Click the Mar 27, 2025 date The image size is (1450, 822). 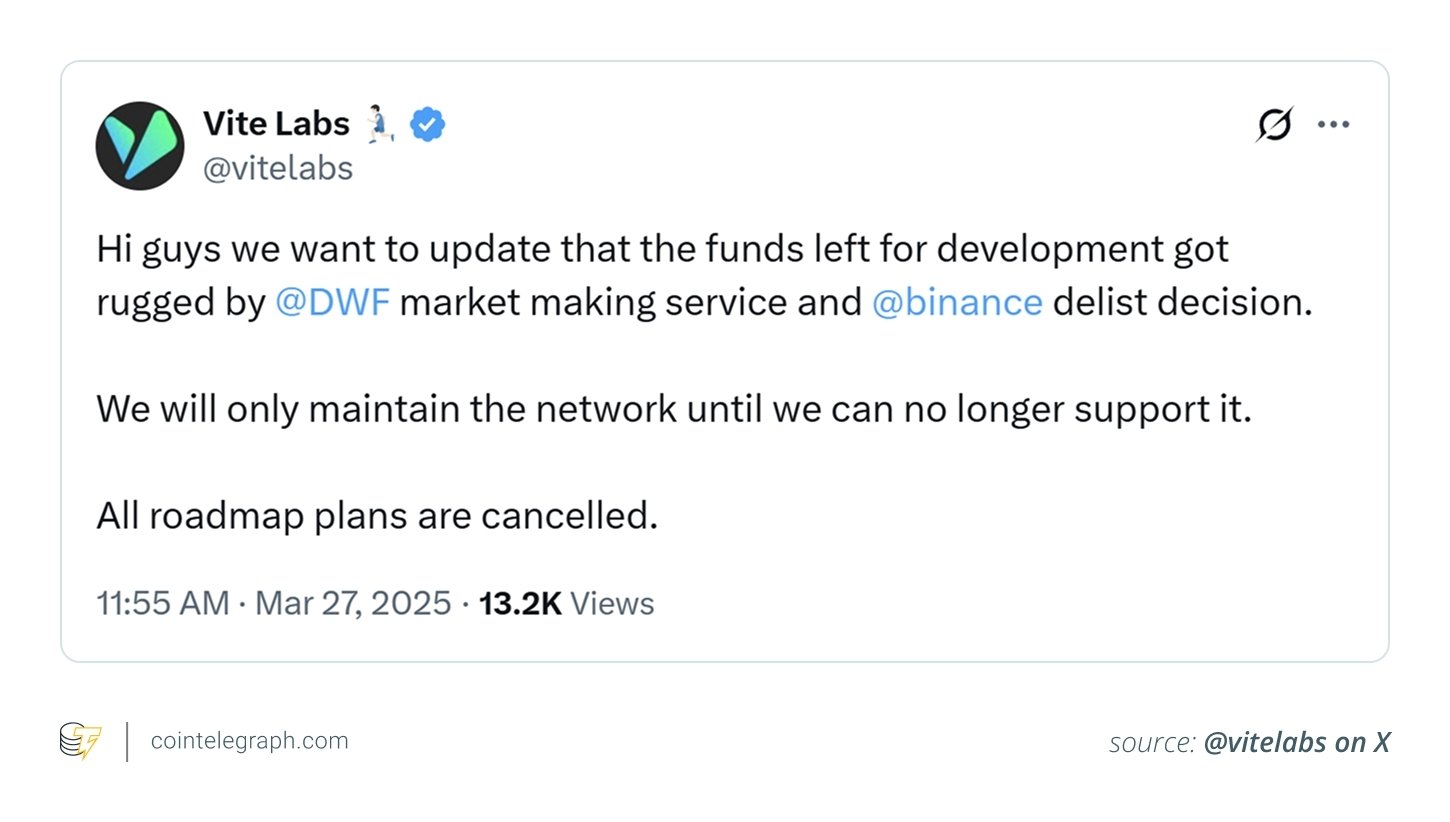[x=353, y=604]
